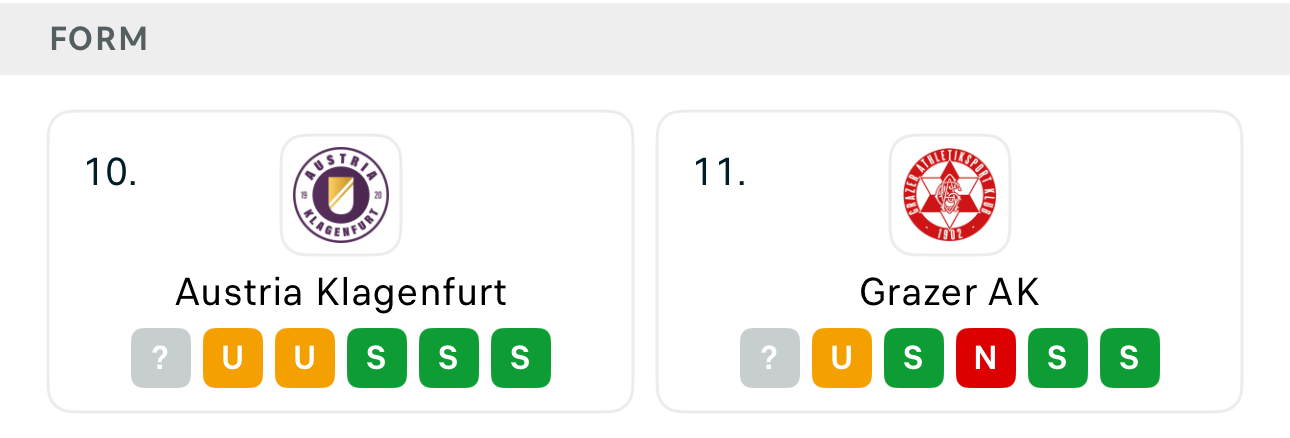Select Grazer AK's gray question mark badge
This screenshot has height=438, width=1290.
tap(770, 358)
